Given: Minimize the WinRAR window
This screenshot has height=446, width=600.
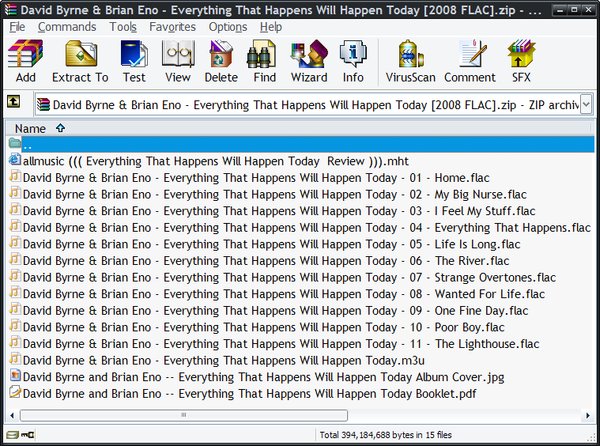Looking at the screenshot, I should (560, 10).
